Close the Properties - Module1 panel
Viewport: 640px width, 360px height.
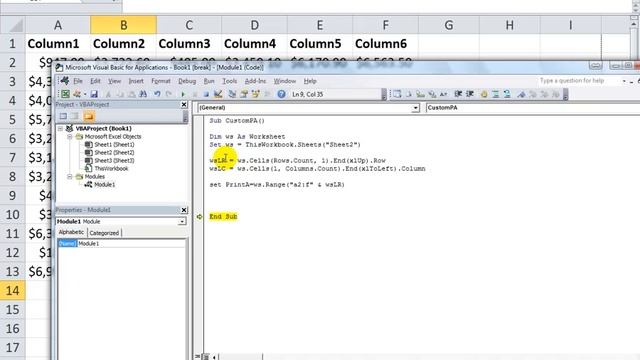(x=184, y=210)
